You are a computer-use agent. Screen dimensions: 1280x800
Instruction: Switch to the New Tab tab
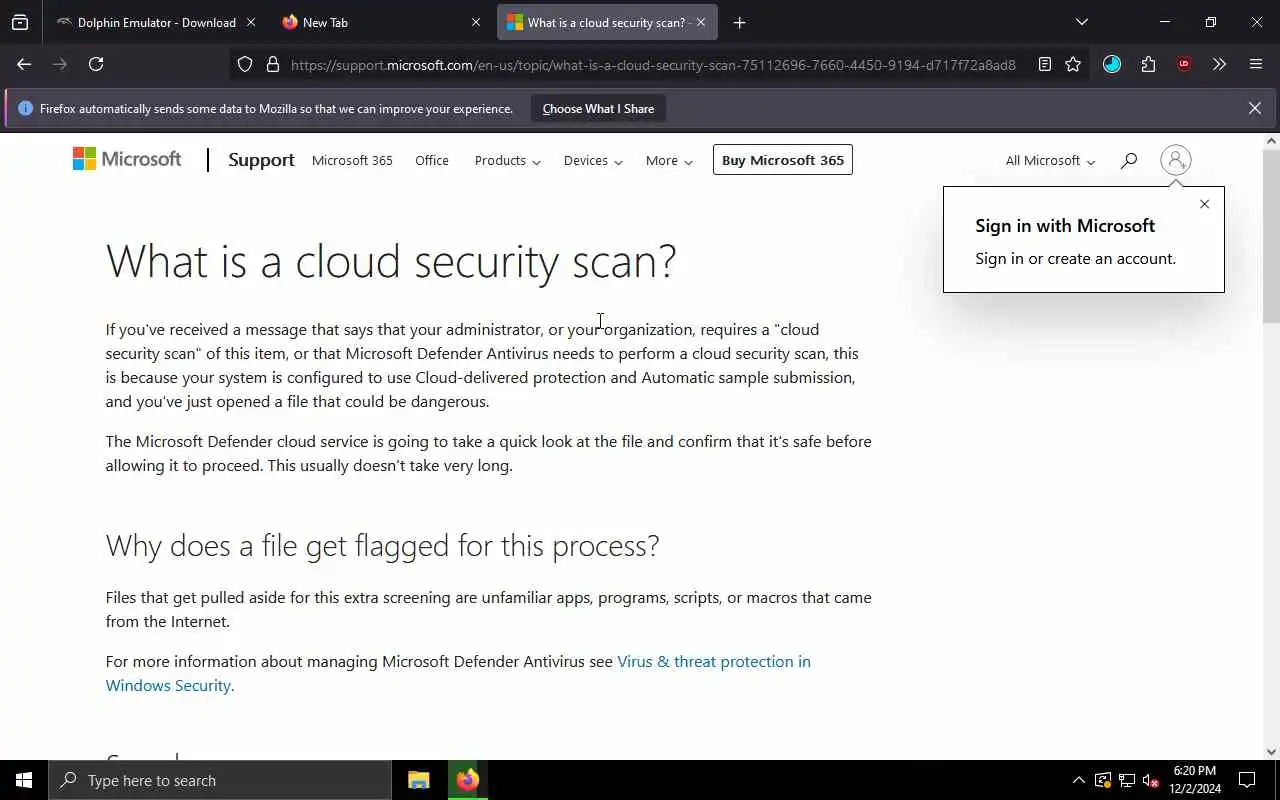click(380, 22)
